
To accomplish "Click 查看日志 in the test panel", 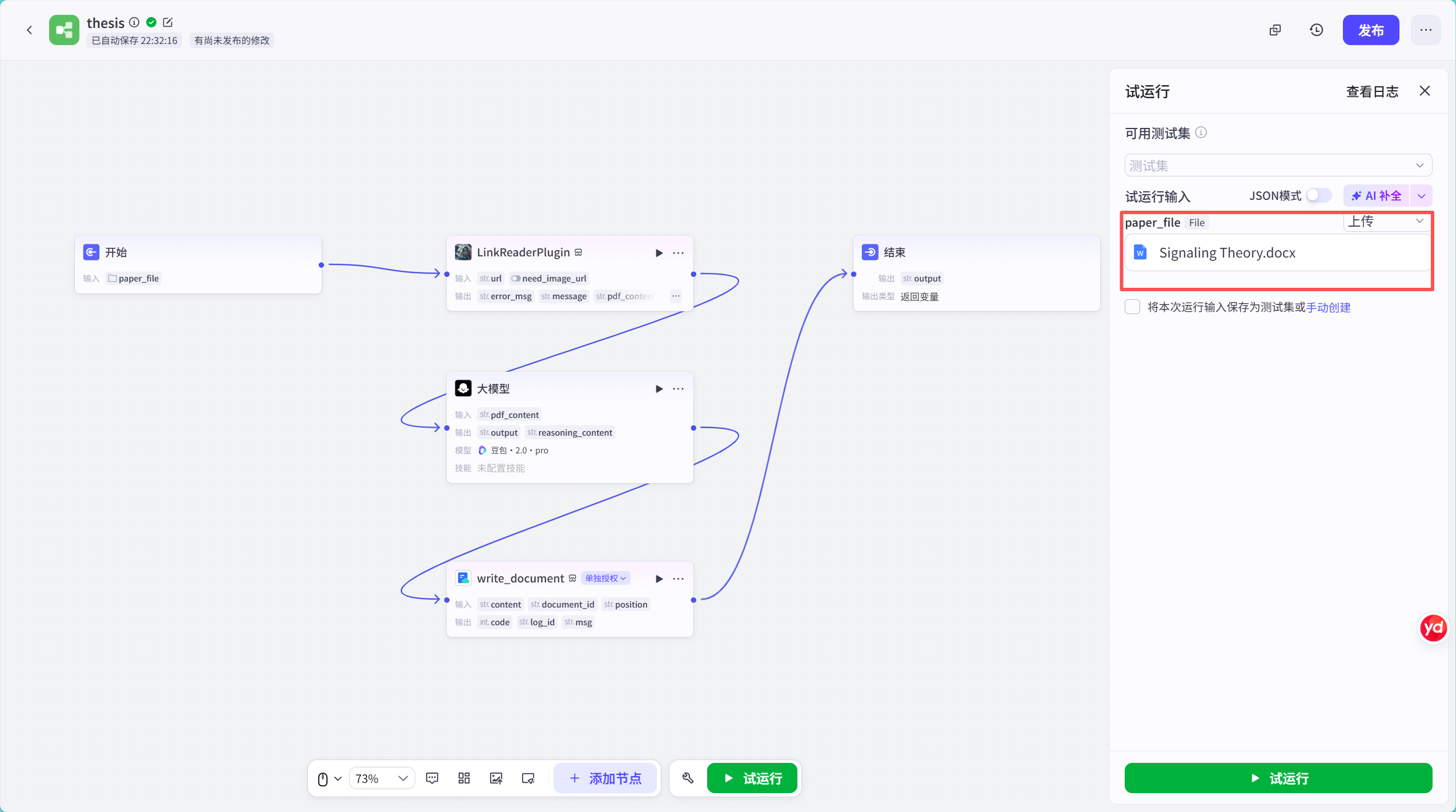I will tap(1371, 91).
